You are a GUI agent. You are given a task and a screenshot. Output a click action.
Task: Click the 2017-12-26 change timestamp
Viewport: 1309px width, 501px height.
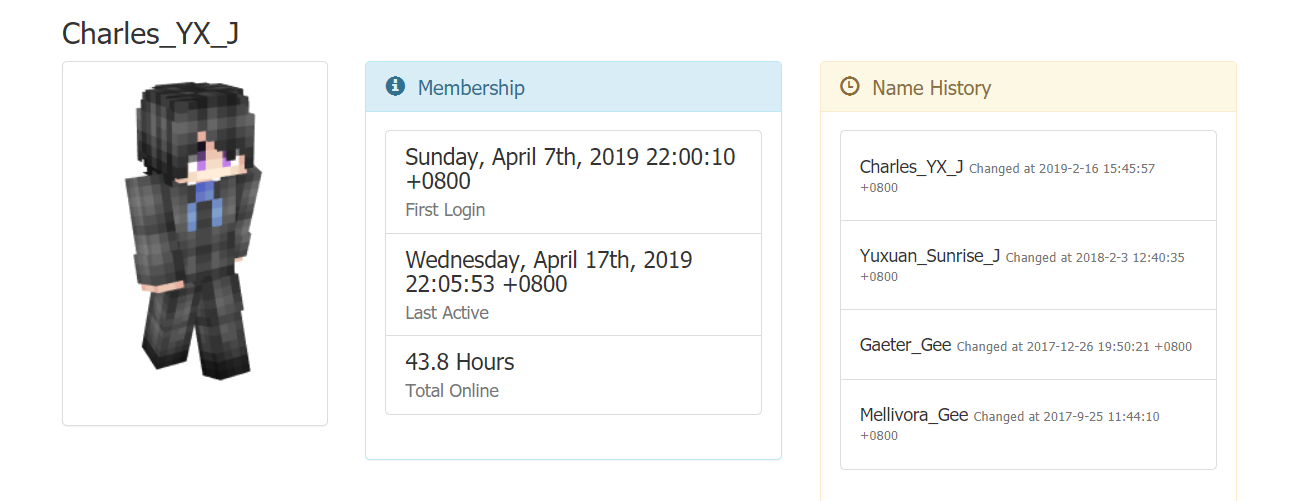click(1074, 347)
